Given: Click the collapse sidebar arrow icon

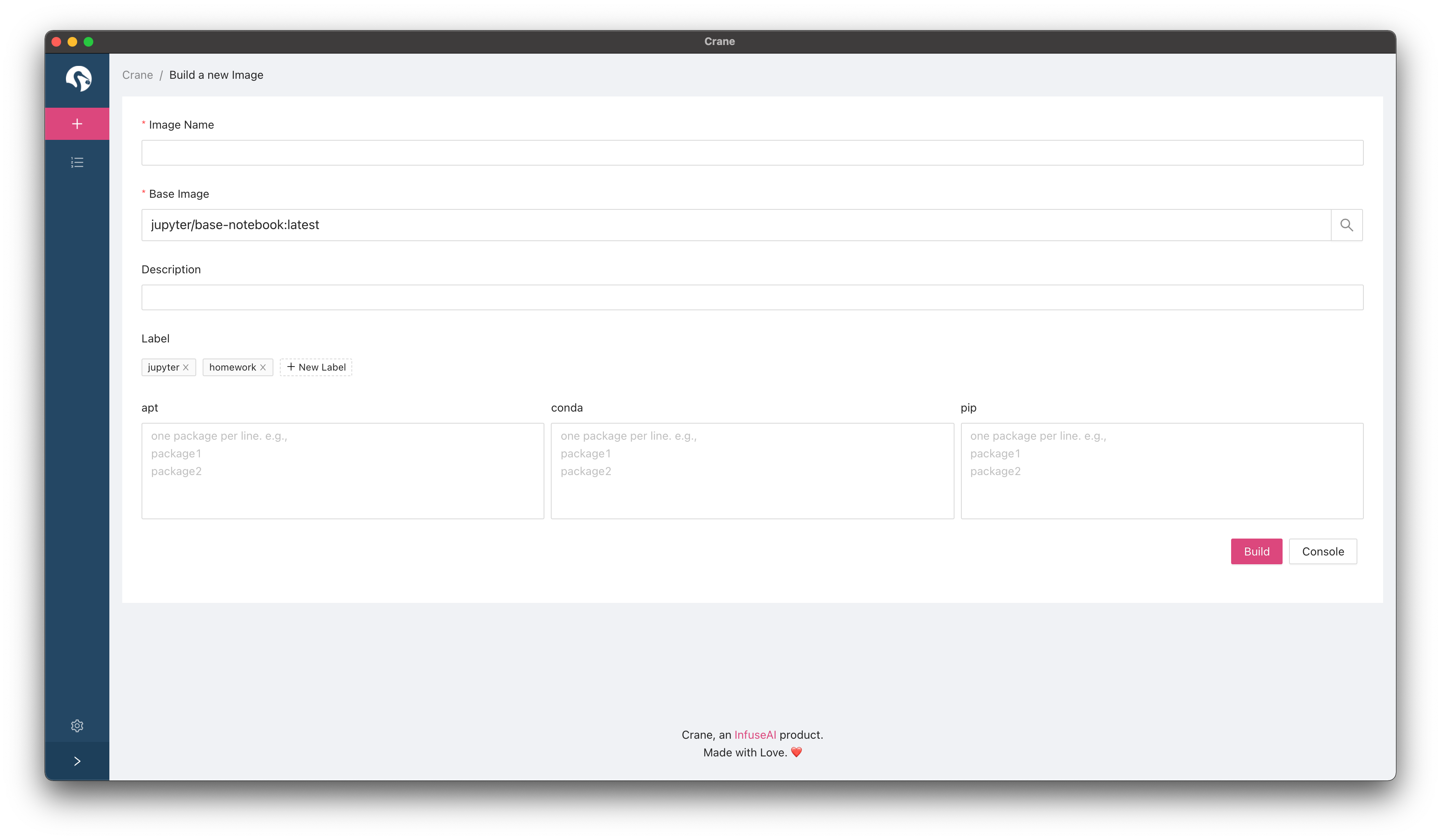Looking at the screenshot, I should point(78,761).
